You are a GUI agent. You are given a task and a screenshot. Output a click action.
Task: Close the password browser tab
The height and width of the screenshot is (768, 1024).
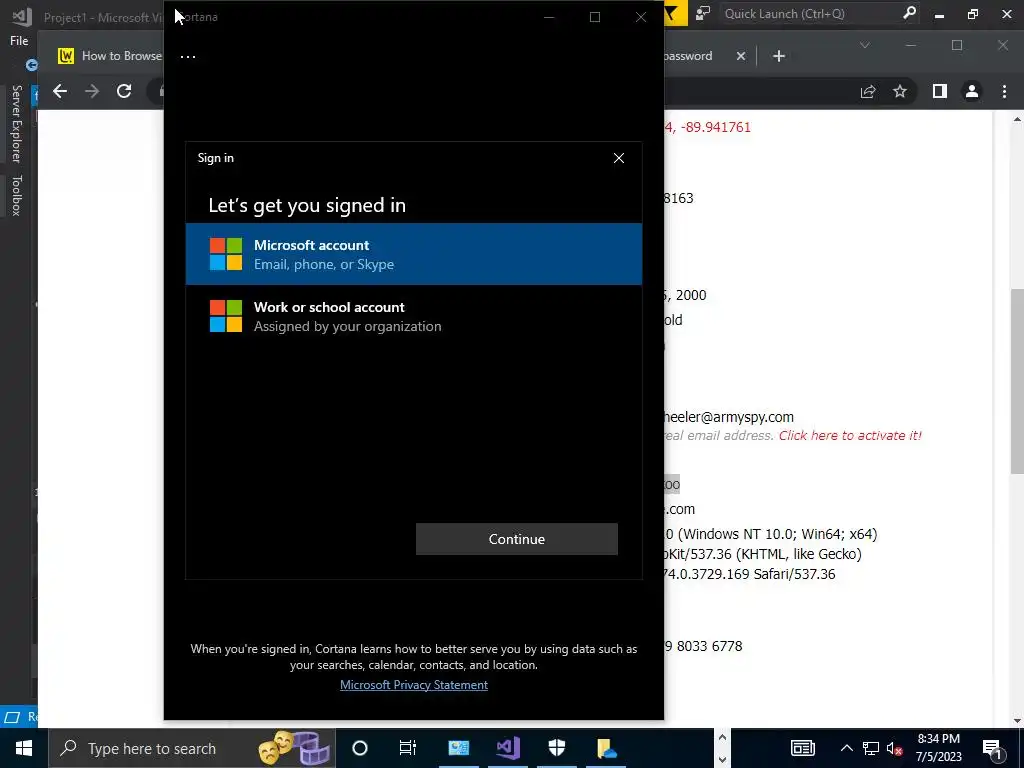pyautogui.click(x=741, y=56)
